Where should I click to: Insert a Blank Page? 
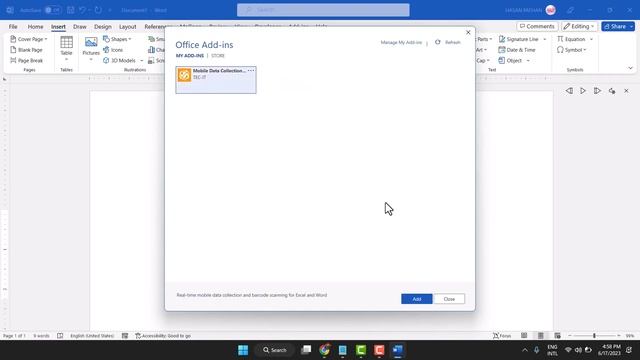[26, 50]
